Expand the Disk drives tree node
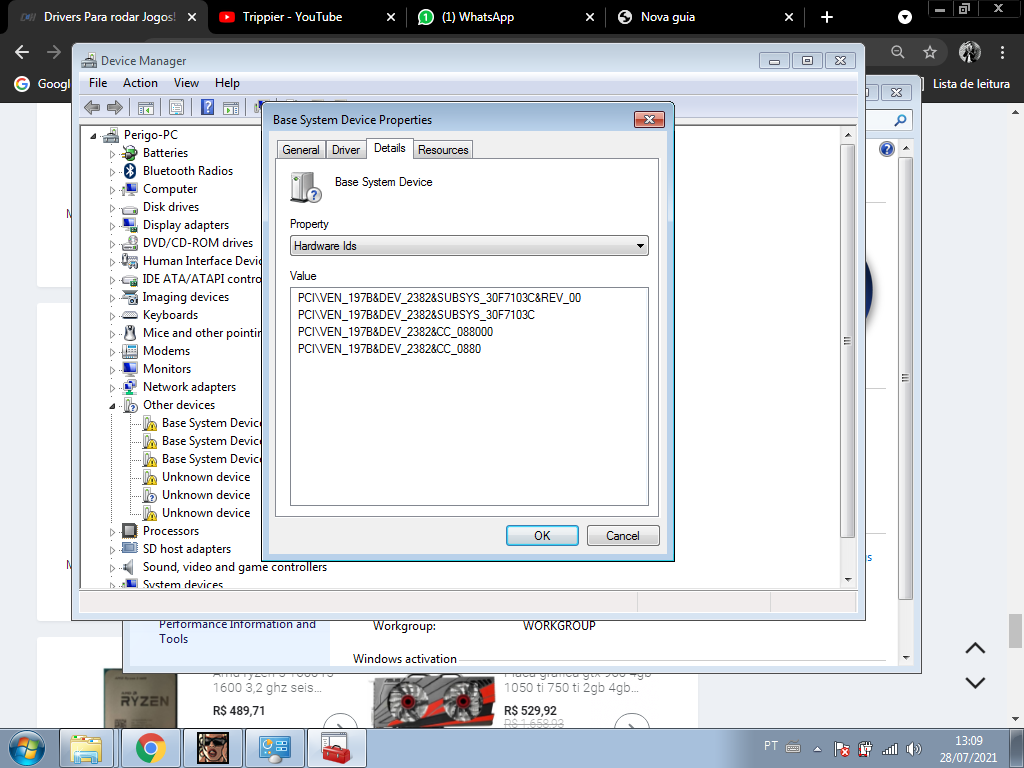 tap(112, 208)
